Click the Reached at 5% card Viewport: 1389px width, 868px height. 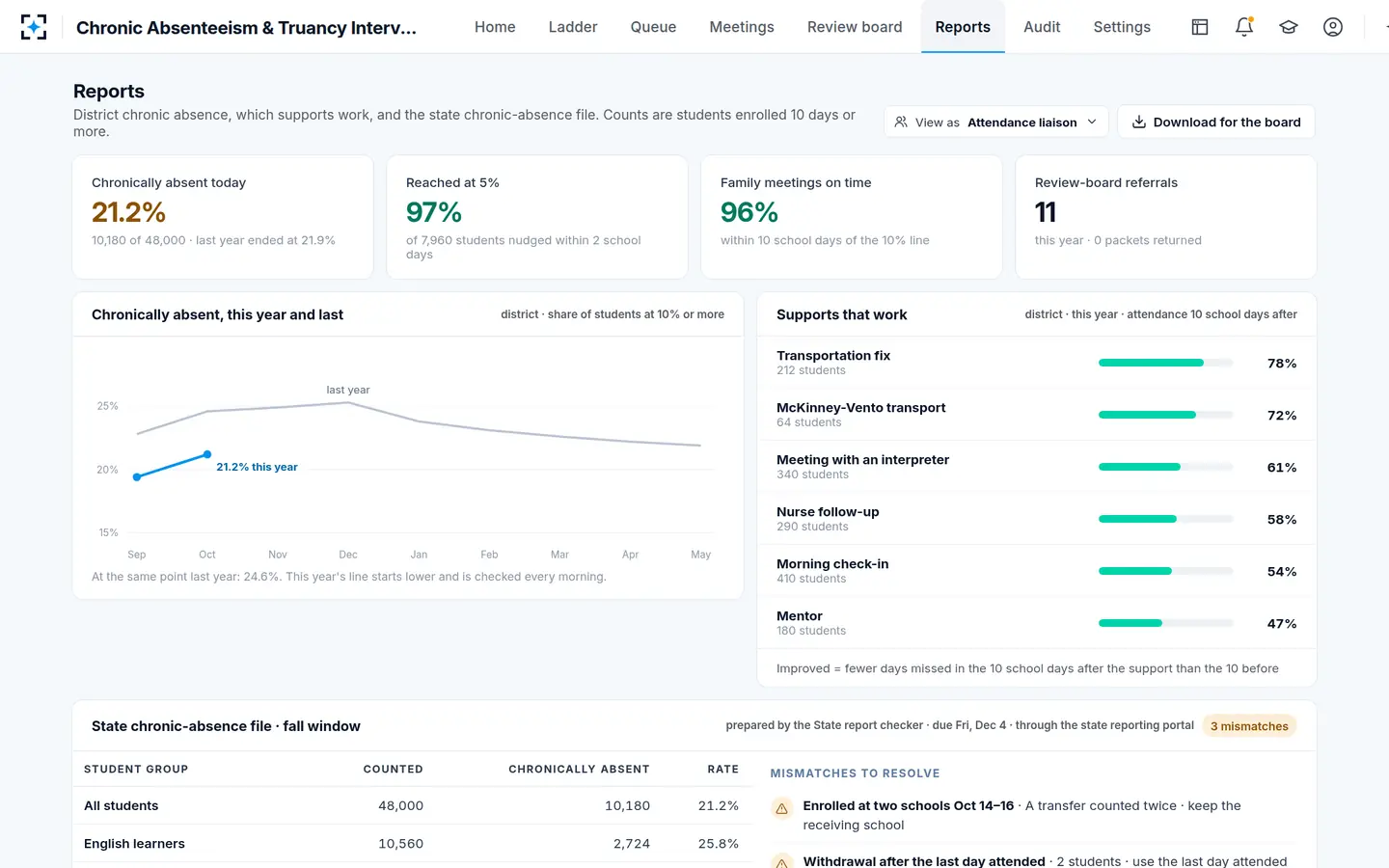(537, 217)
